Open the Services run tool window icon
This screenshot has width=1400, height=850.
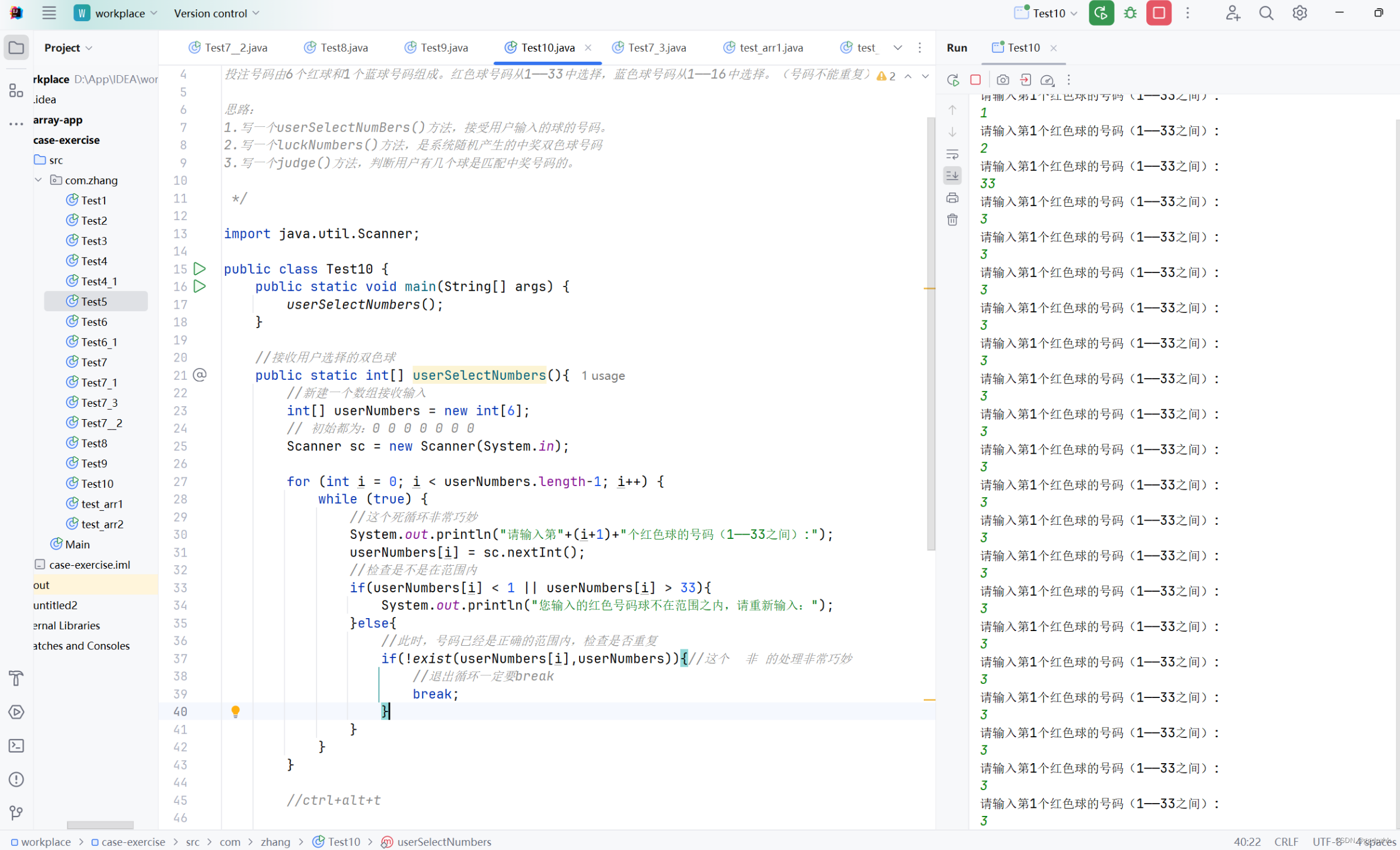tap(16, 712)
